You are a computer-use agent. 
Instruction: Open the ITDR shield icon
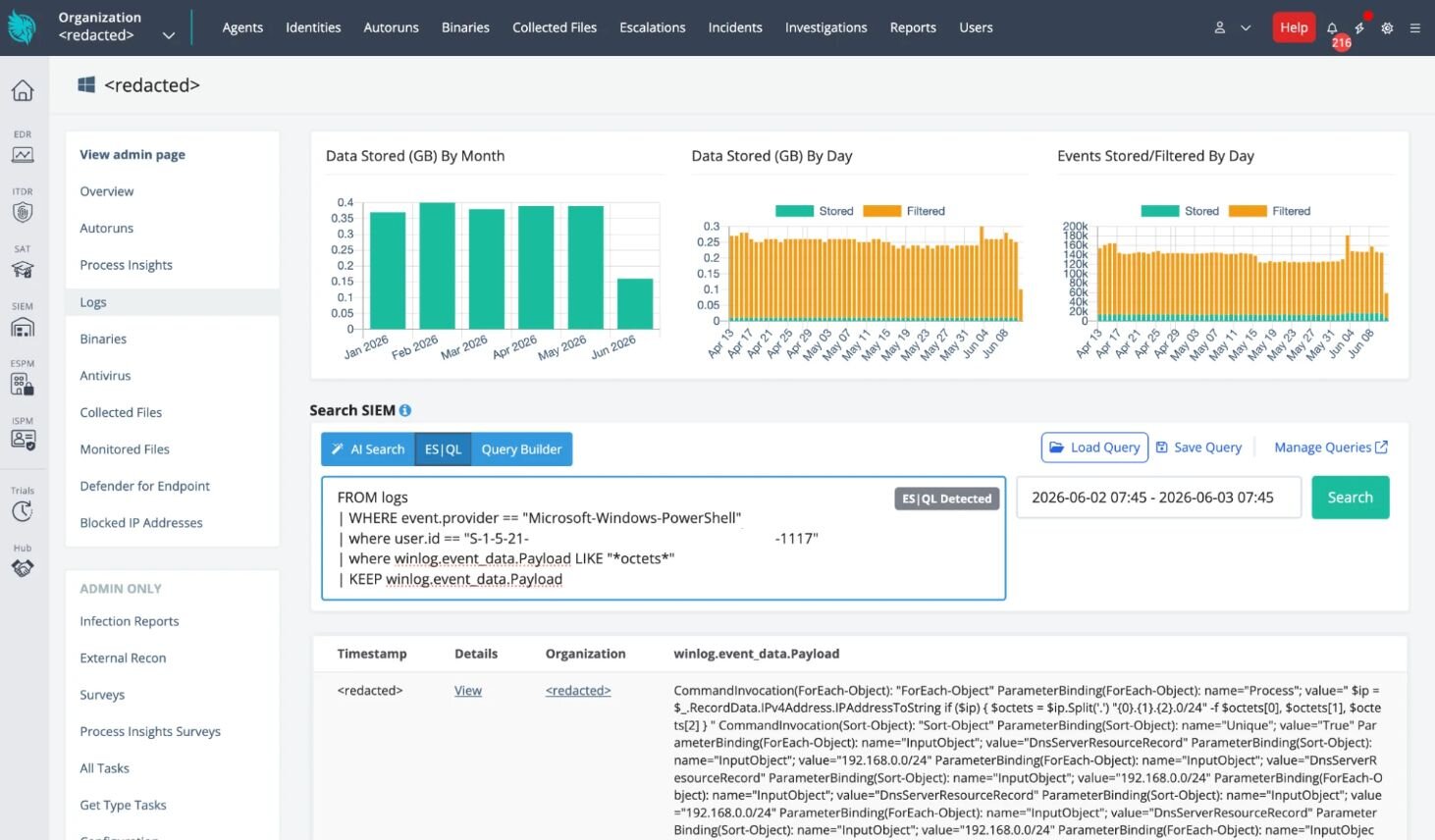click(23, 212)
